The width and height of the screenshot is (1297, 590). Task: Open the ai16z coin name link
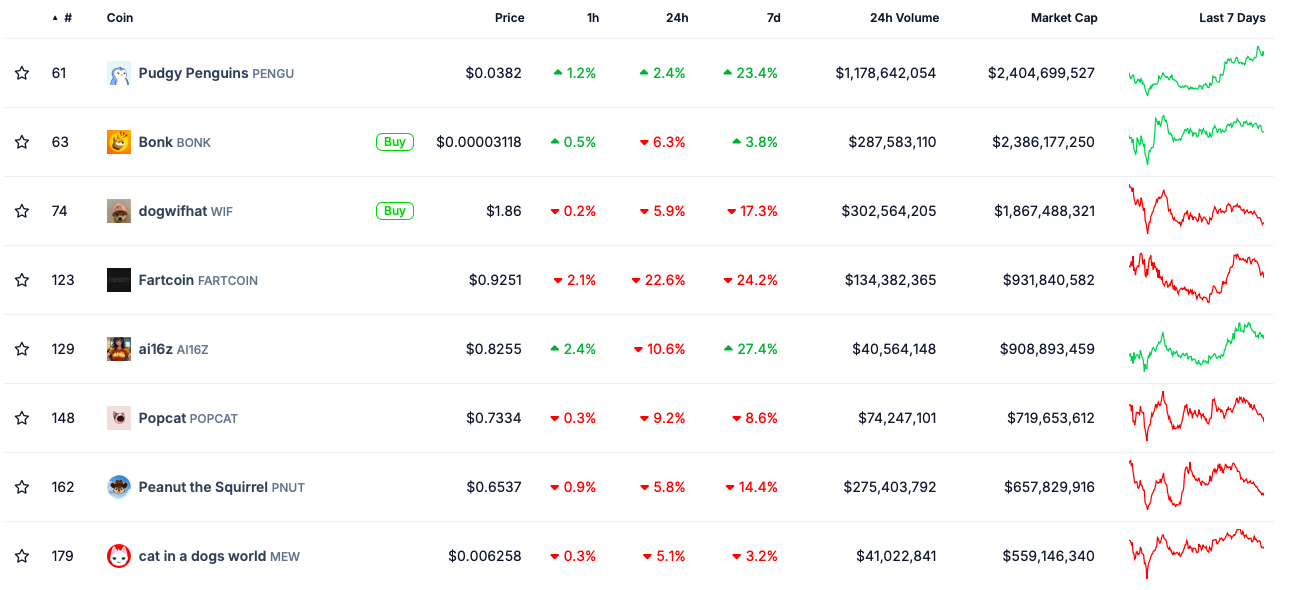click(x=154, y=349)
